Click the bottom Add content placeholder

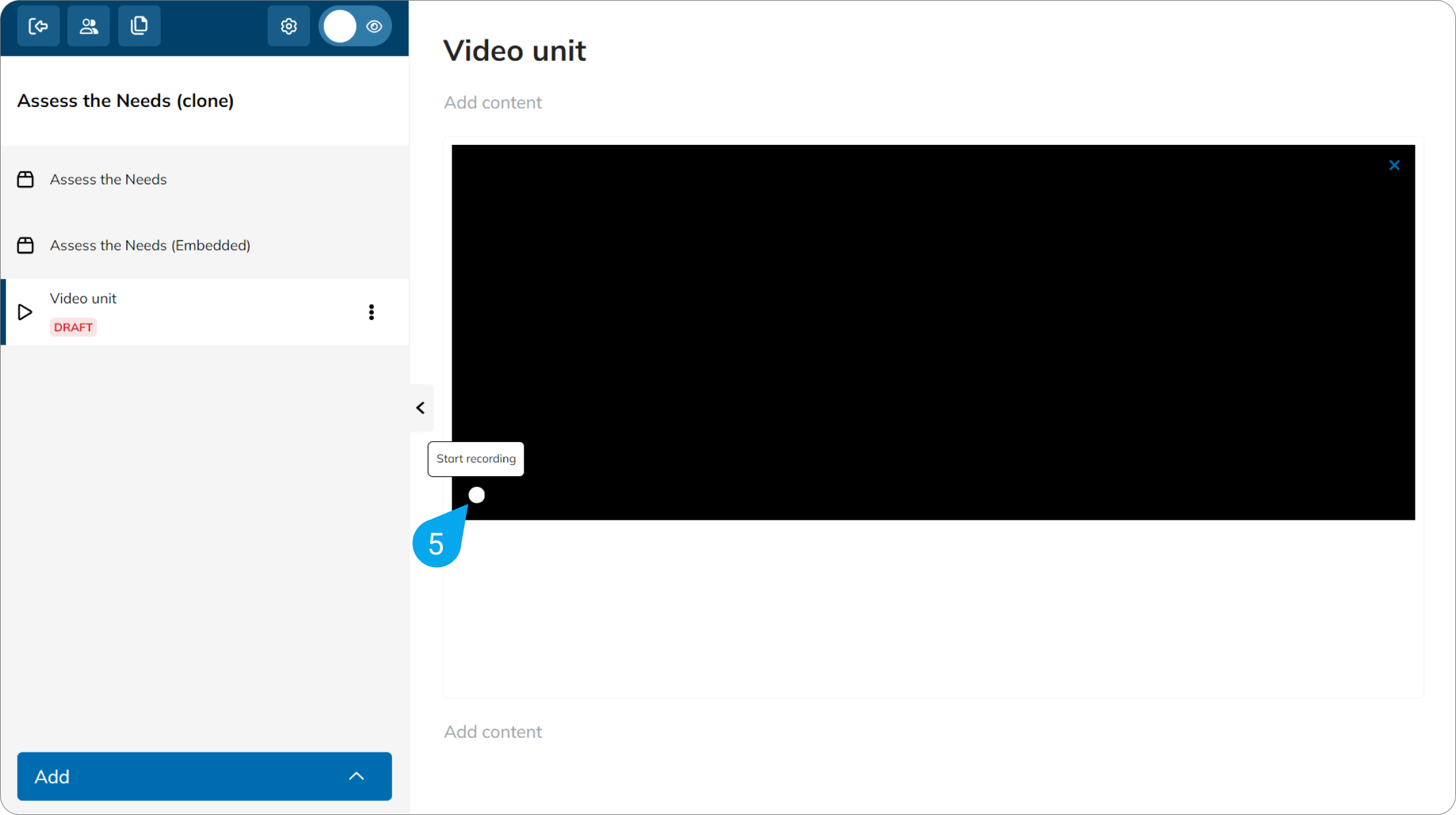point(493,732)
